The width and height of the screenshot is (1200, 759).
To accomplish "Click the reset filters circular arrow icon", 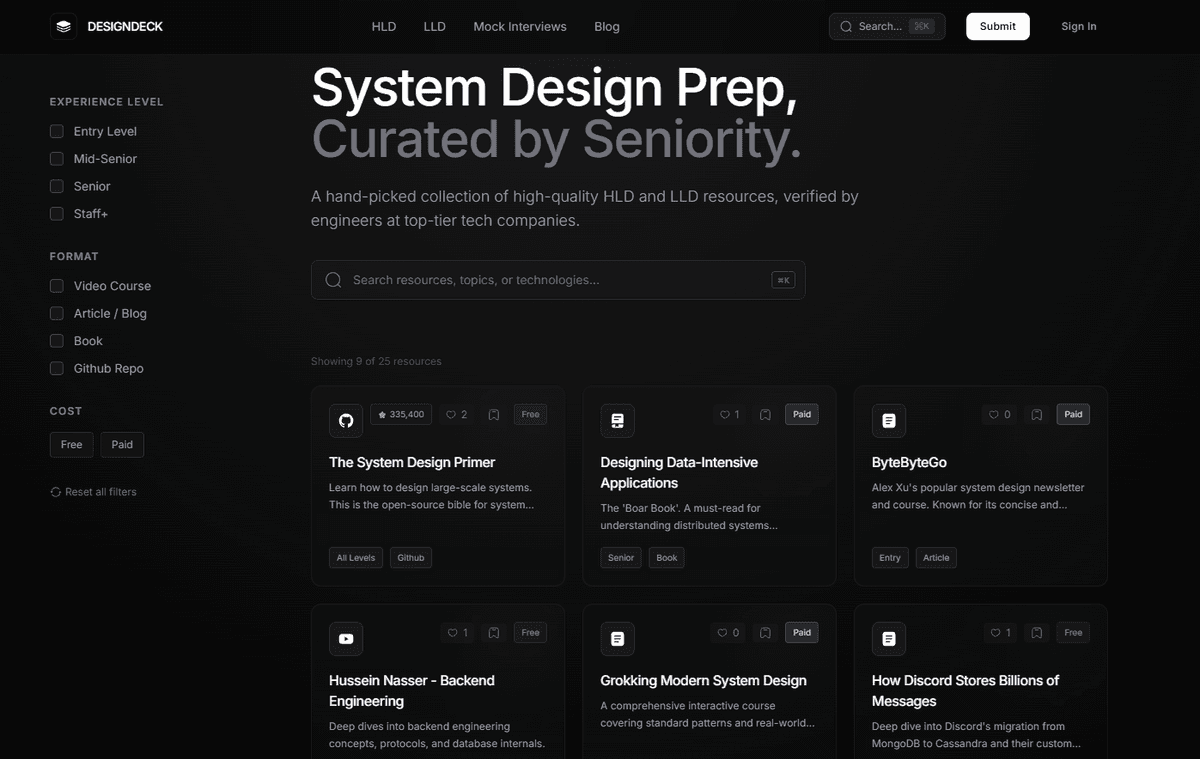I will tap(56, 492).
